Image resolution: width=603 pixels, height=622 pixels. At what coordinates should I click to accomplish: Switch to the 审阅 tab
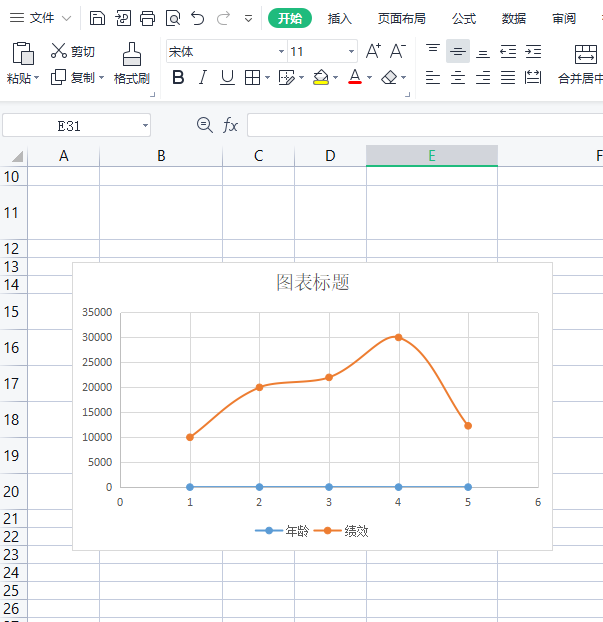click(564, 18)
